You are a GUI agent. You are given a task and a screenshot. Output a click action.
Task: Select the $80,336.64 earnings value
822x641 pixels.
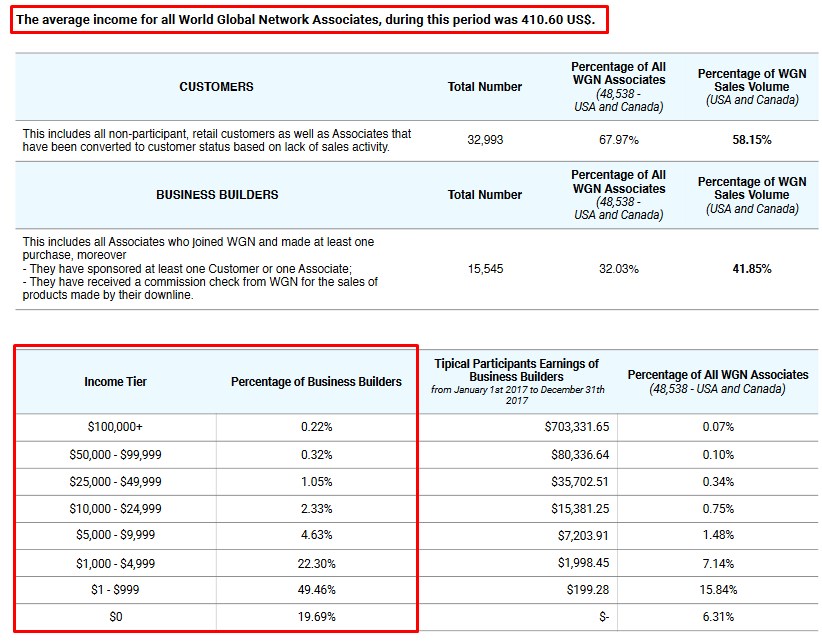pos(580,454)
